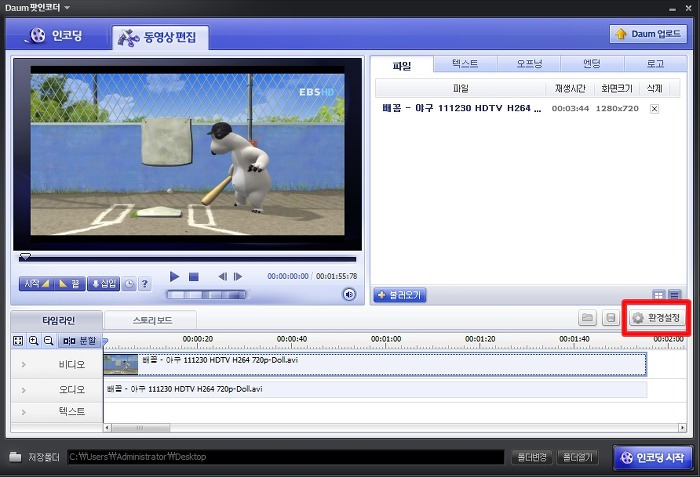Click the timeline playhead marker
700x477 pixels.
click(x=105, y=342)
